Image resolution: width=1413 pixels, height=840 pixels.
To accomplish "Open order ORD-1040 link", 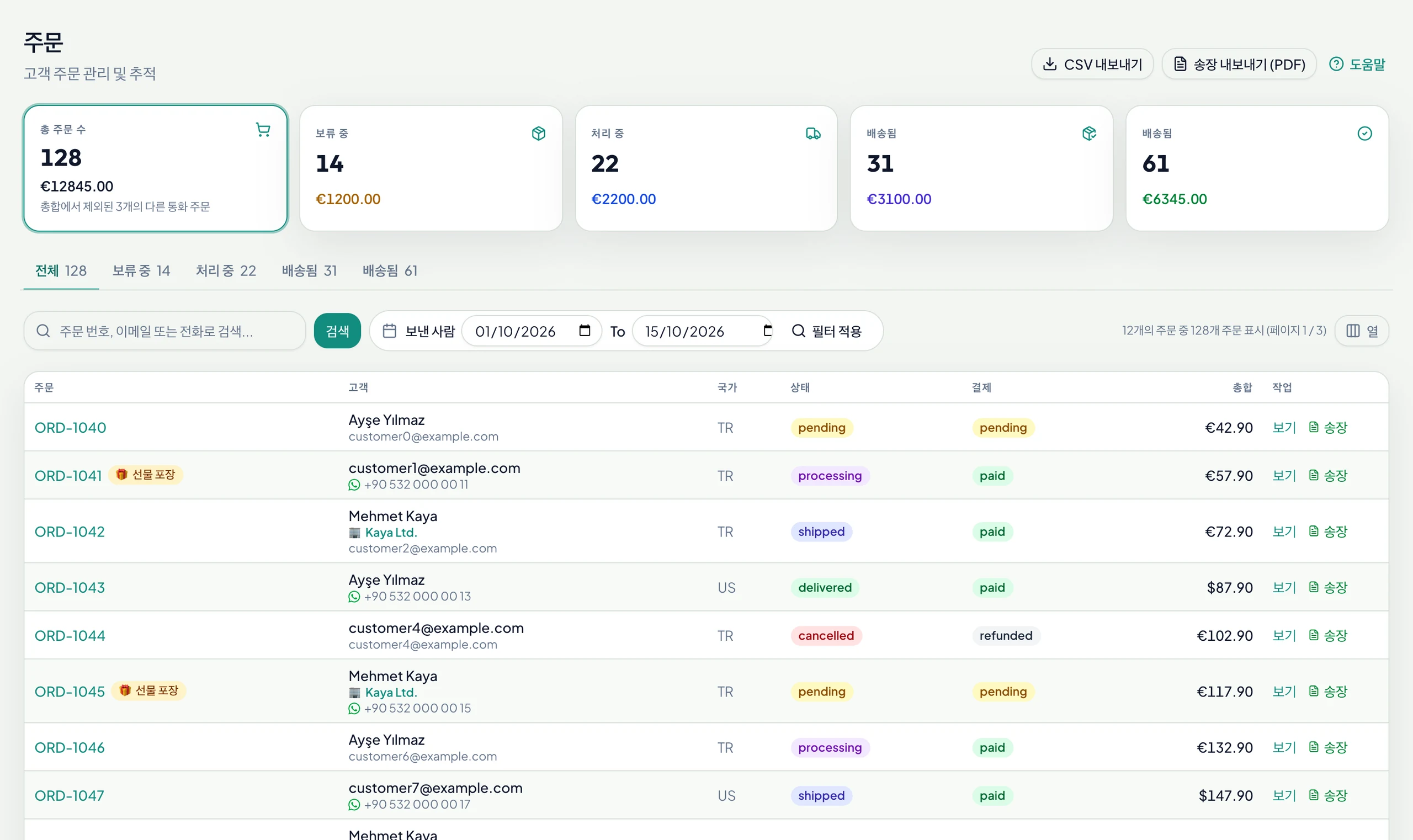I will [x=70, y=428].
